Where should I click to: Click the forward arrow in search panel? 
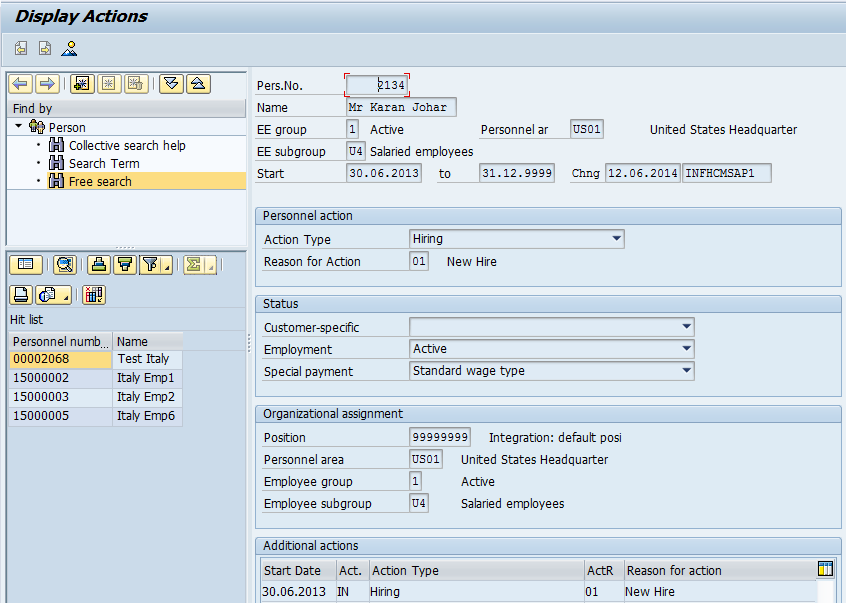tap(46, 84)
